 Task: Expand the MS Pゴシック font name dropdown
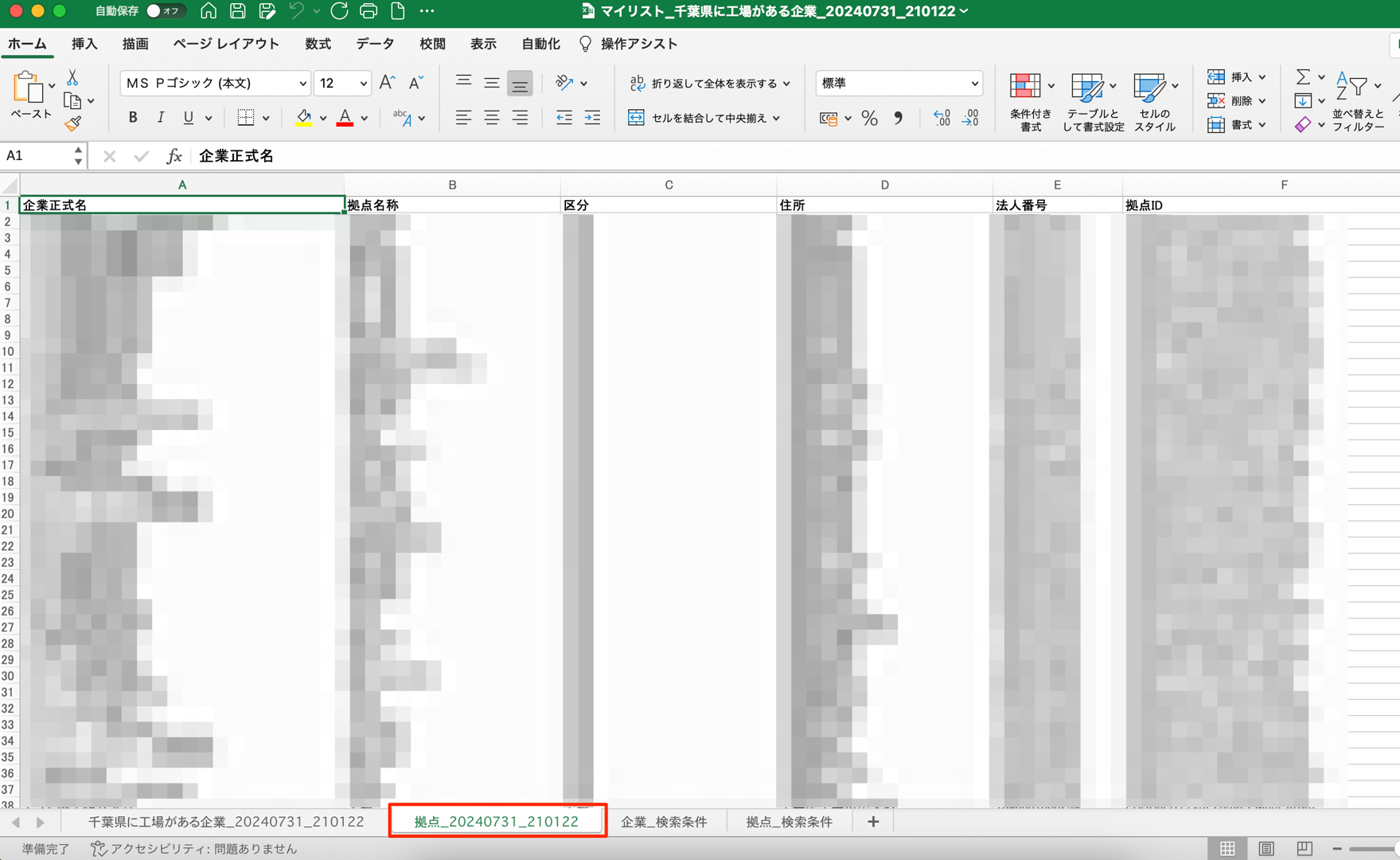click(302, 84)
